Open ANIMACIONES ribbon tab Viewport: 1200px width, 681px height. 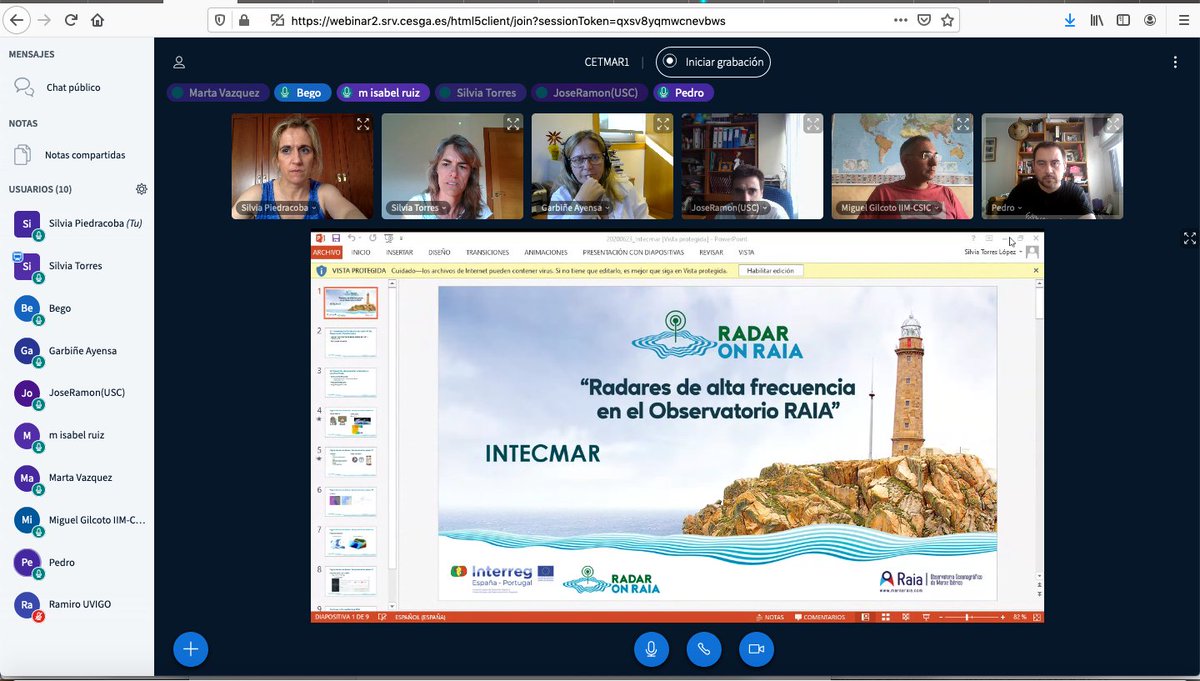(545, 253)
